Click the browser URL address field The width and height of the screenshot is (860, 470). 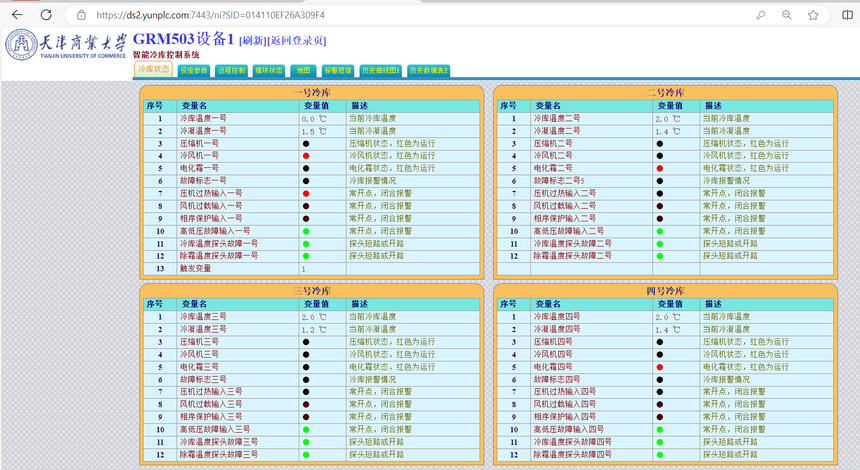[x=400, y=15]
